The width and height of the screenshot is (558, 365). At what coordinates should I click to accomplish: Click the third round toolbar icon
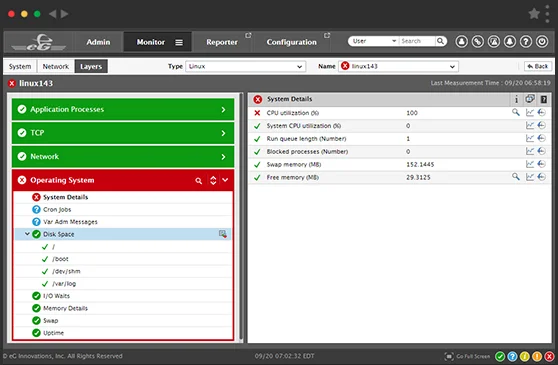(x=494, y=42)
